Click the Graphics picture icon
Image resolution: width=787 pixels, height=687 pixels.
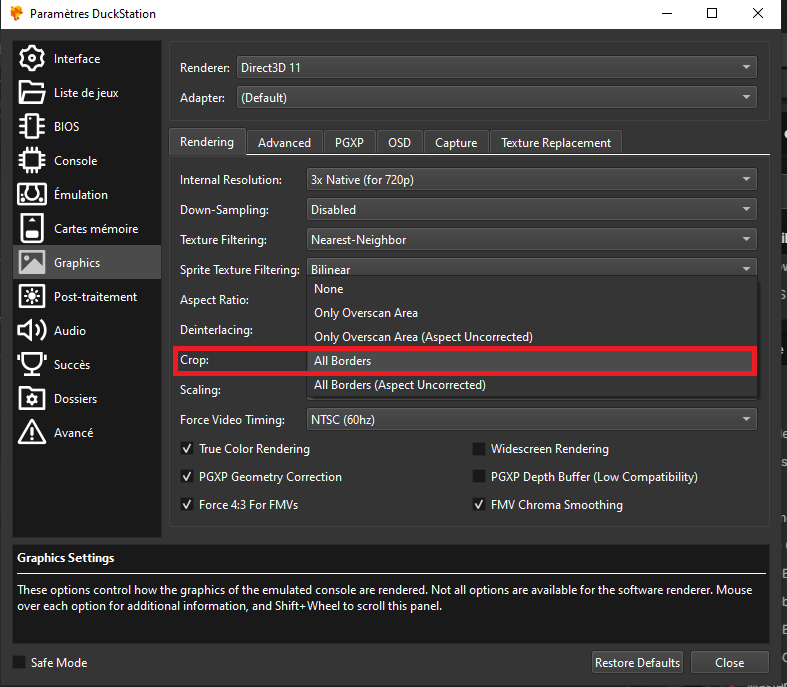32,262
